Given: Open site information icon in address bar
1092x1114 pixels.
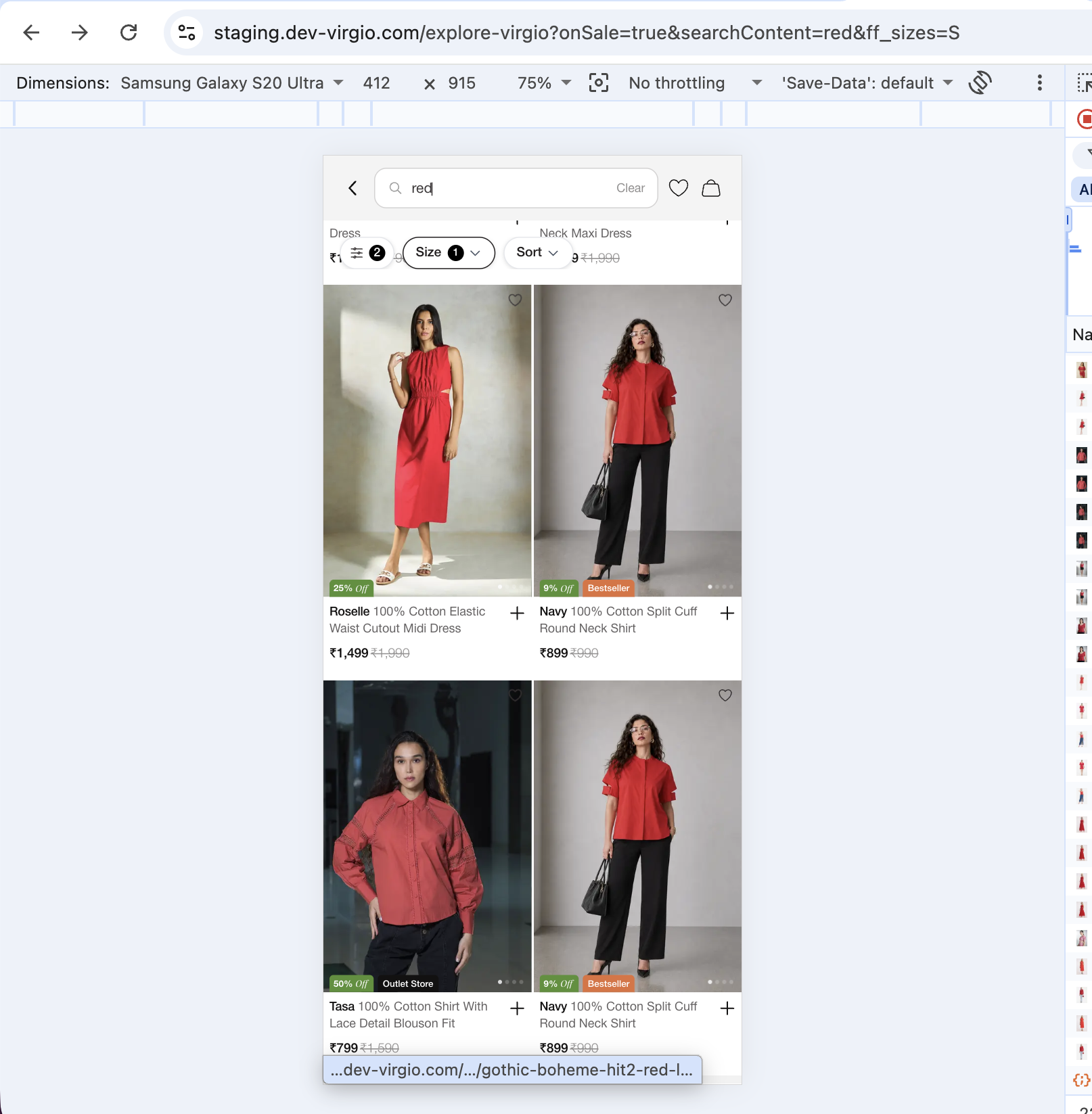Looking at the screenshot, I should coord(186,32).
